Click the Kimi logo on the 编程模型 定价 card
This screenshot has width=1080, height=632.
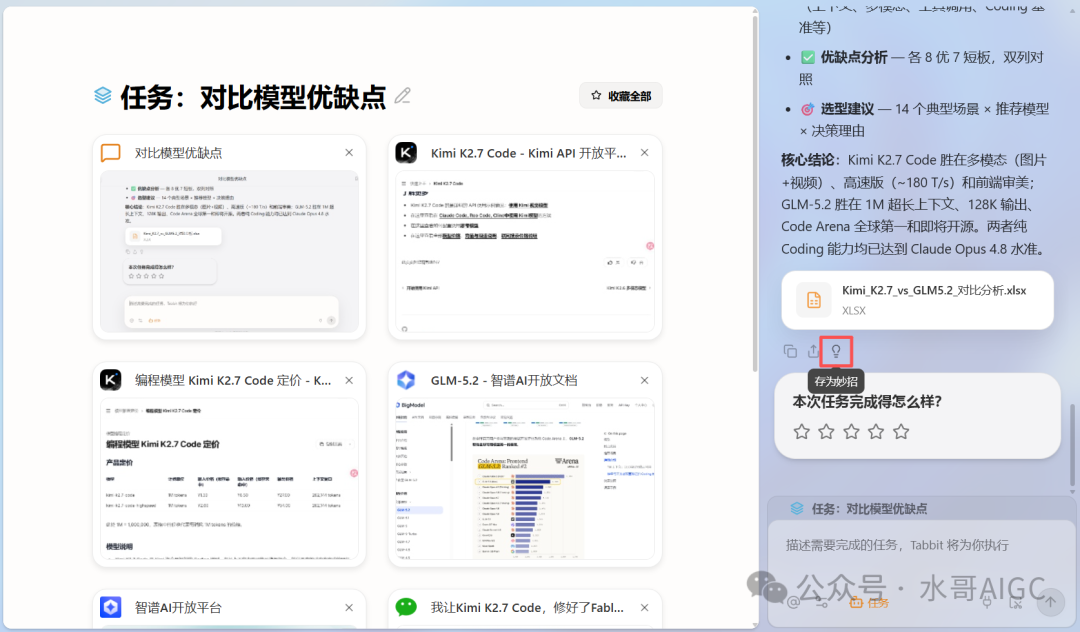point(111,380)
